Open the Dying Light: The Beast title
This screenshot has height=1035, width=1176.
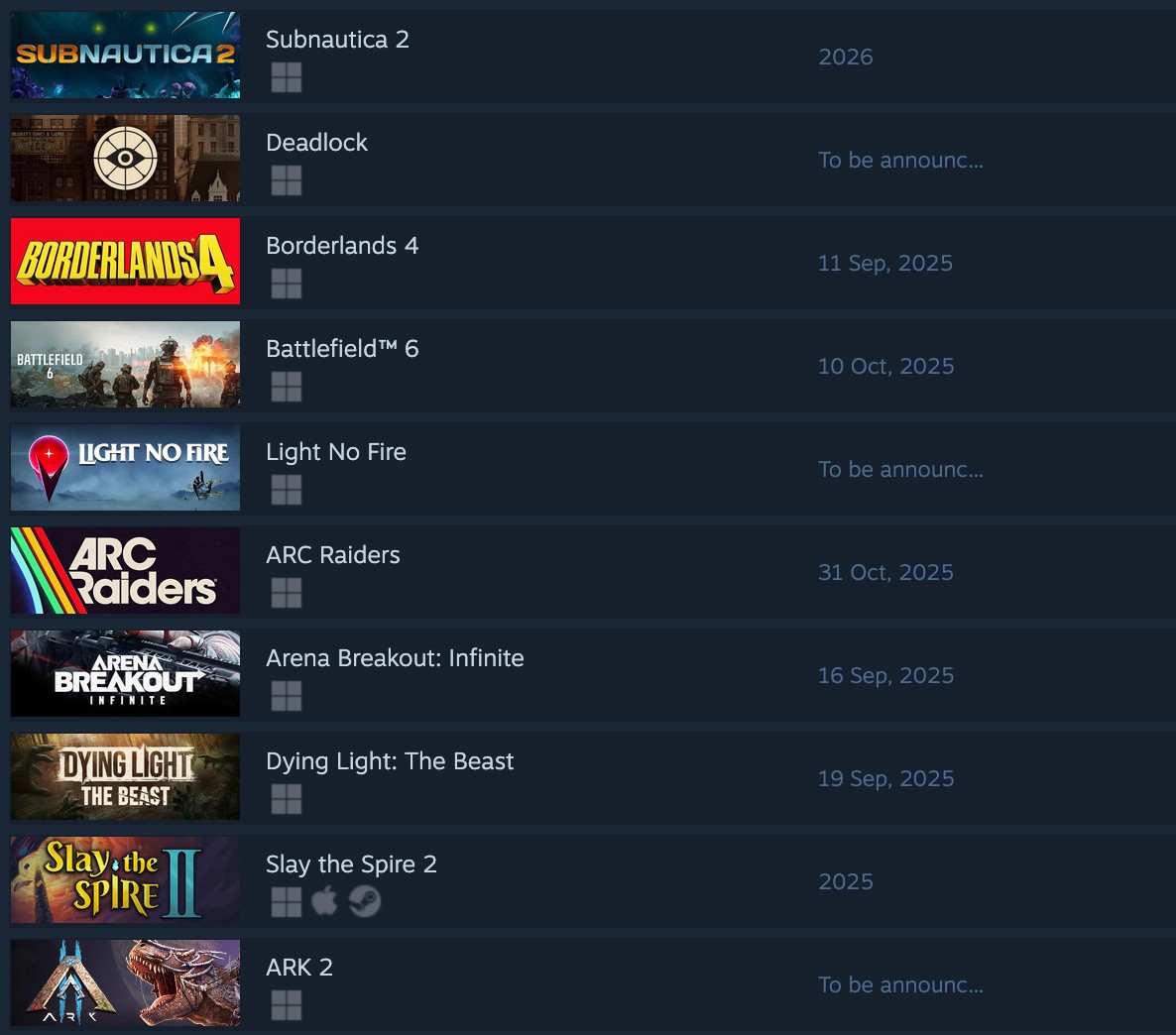[x=390, y=762]
